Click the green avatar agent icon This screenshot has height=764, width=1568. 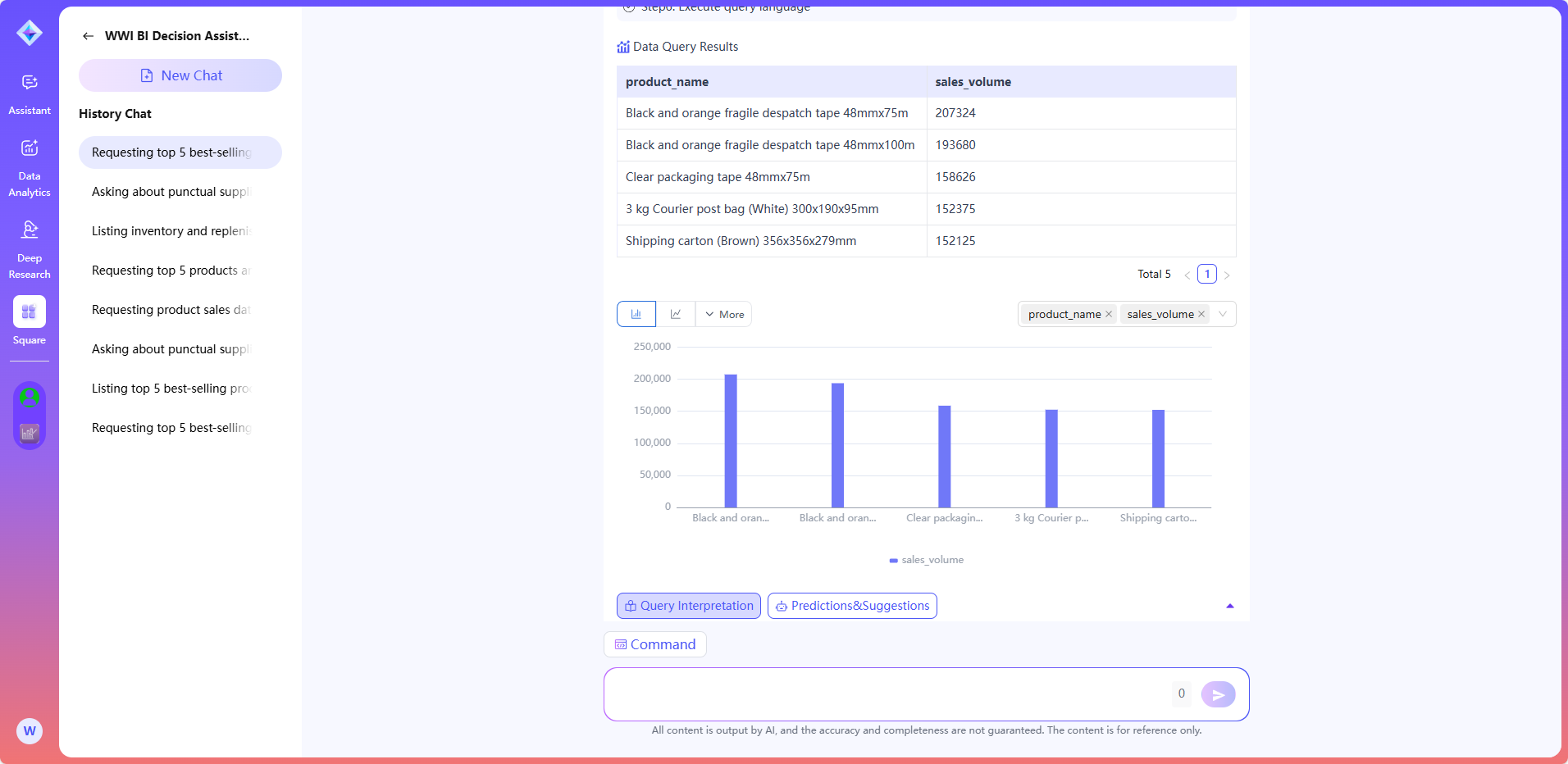pos(30,398)
